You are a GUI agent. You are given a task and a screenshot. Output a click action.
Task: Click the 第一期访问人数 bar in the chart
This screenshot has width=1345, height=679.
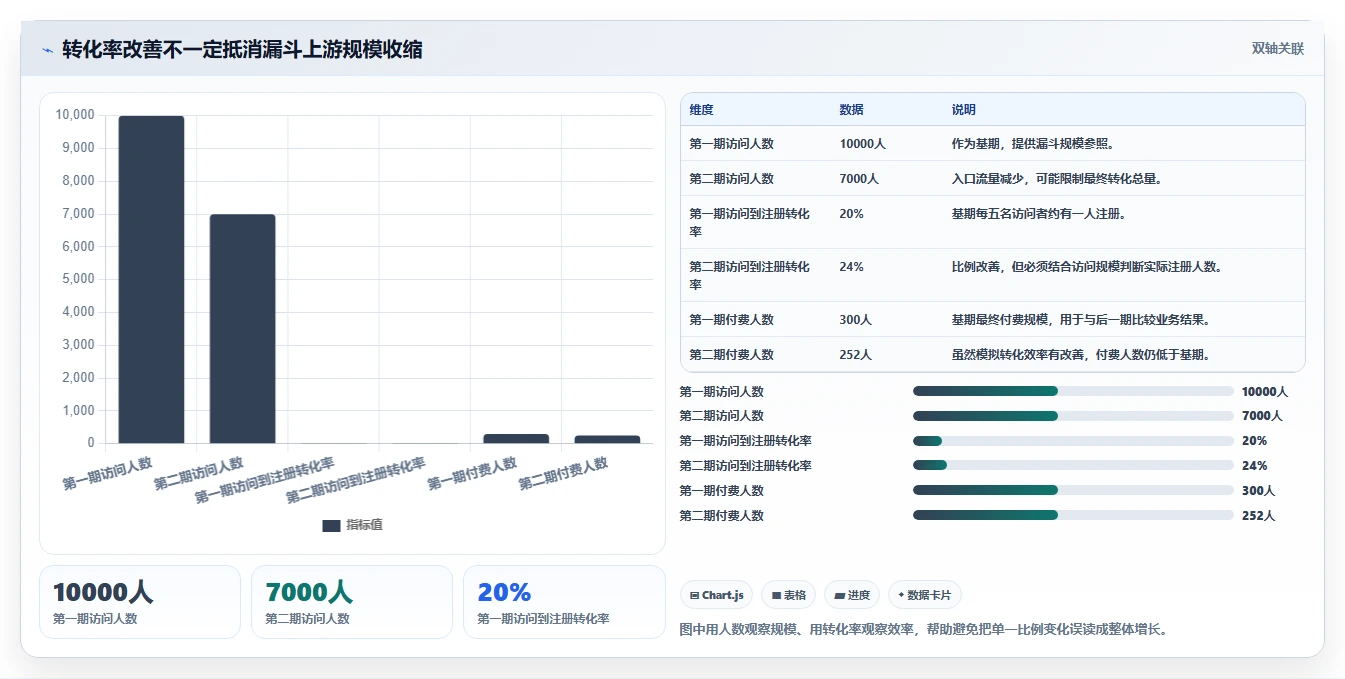click(151, 279)
